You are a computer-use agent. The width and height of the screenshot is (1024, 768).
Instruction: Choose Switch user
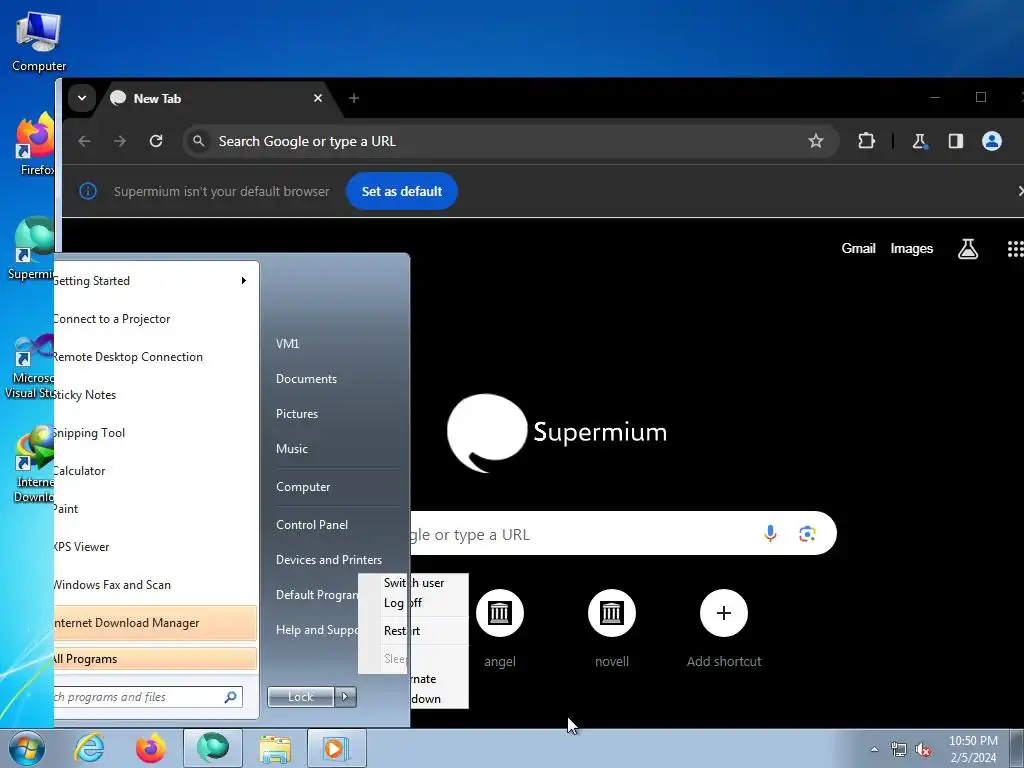coord(414,583)
